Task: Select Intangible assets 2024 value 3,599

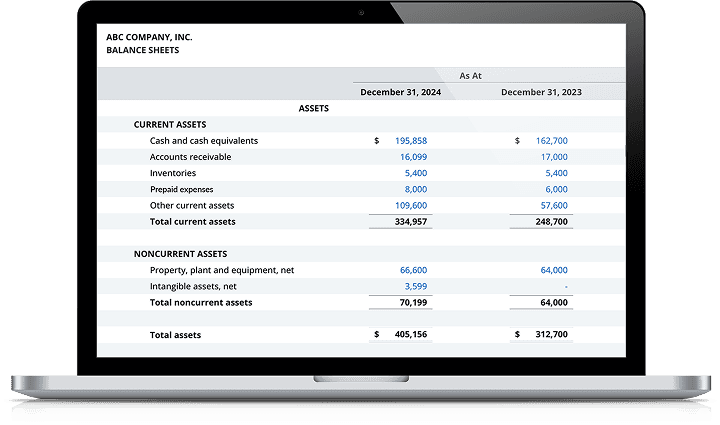Action: click(x=415, y=286)
